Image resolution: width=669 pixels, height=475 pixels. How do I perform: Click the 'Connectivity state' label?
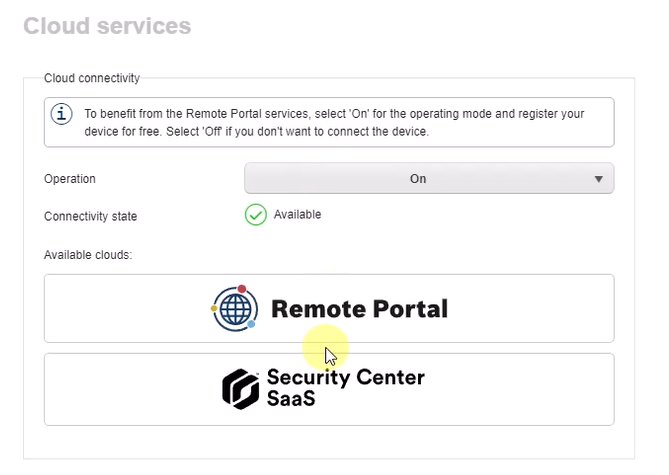[91, 216]
